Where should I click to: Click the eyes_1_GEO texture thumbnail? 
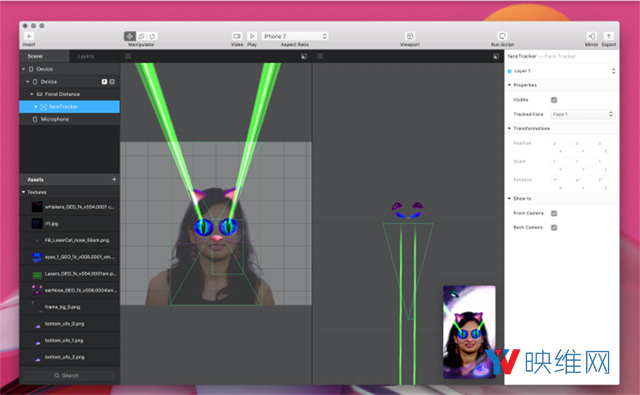37,257
